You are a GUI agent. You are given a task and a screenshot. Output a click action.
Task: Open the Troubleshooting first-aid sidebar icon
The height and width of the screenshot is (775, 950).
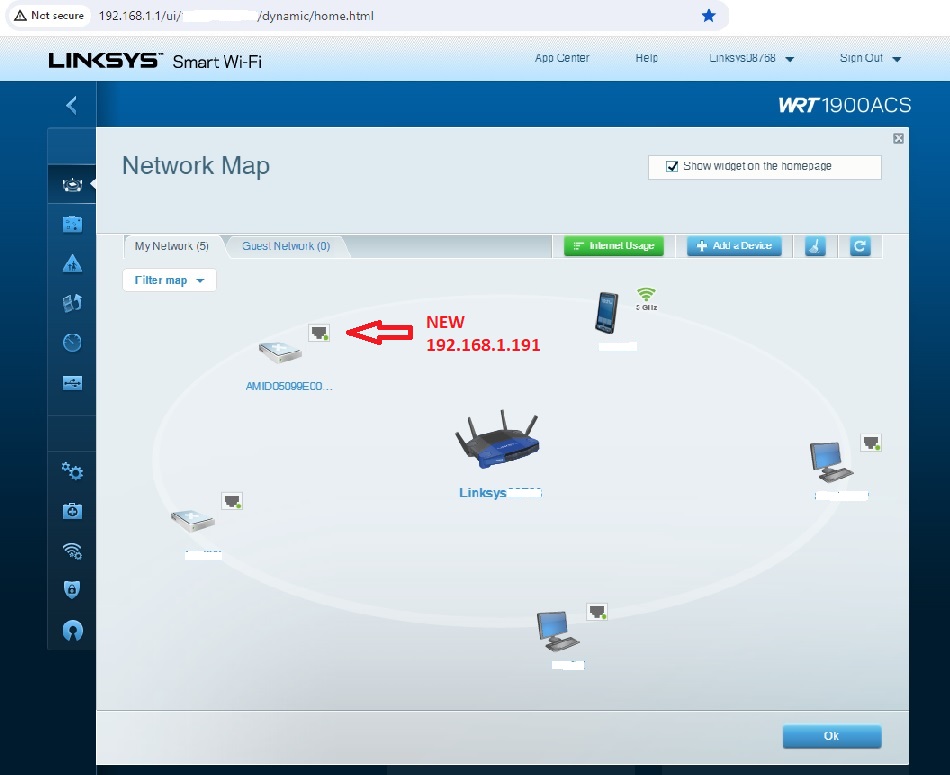coord(72,511)
